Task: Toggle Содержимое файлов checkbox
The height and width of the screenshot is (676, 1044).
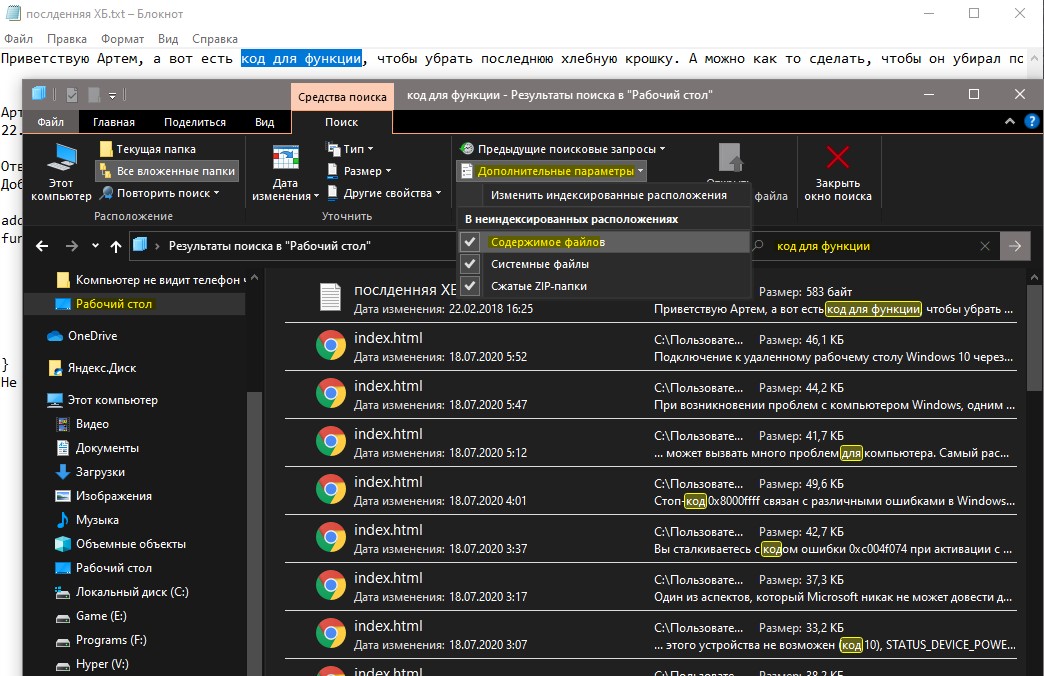Action: click(470, 242)
